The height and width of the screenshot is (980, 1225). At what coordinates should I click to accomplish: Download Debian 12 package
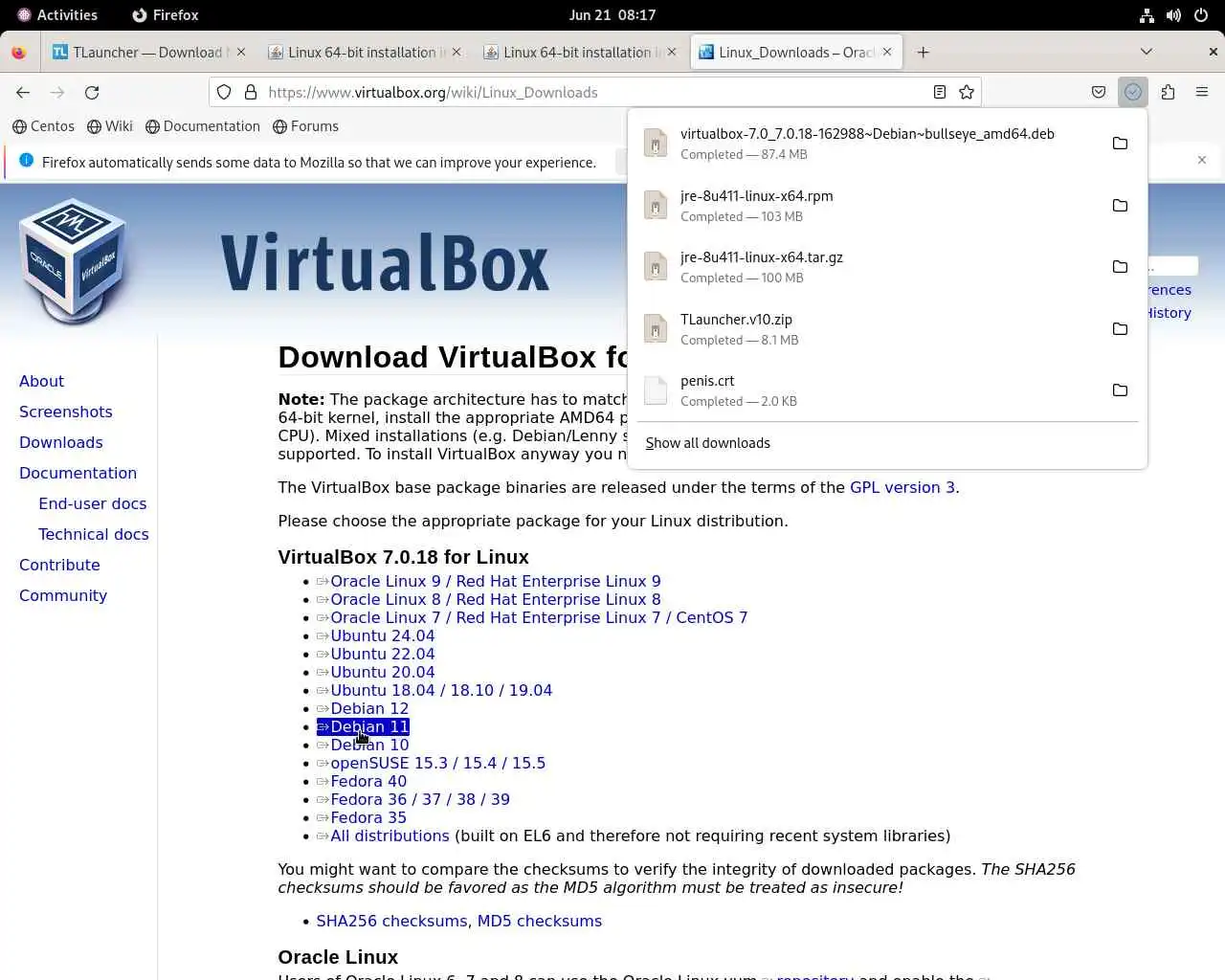click(x=368, y=708)
